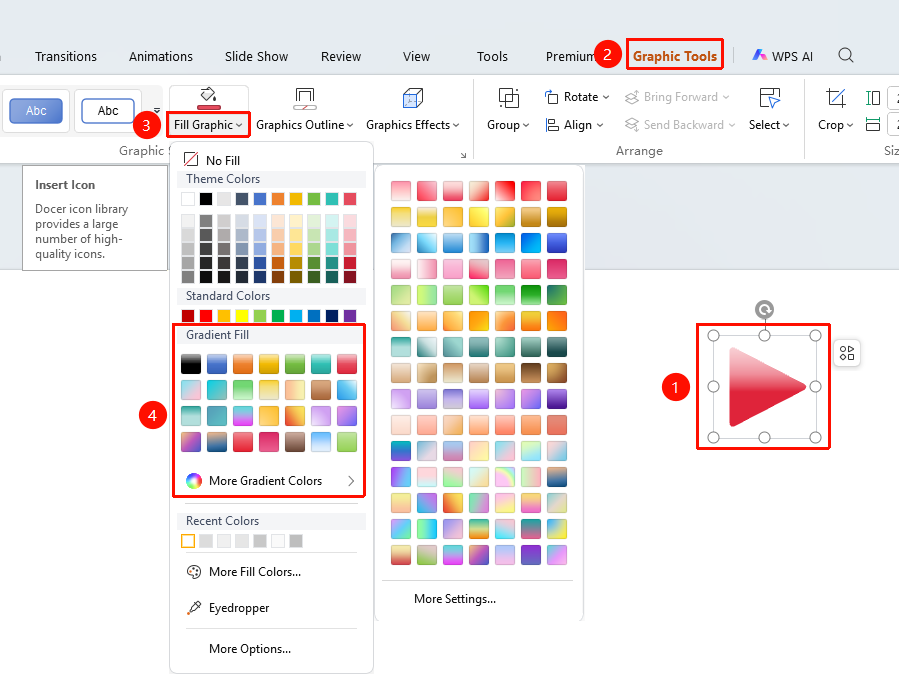The height and width of the screenshot is (690, 899).
Task: Apply the outlined Abc style
Action: (108, 111)
